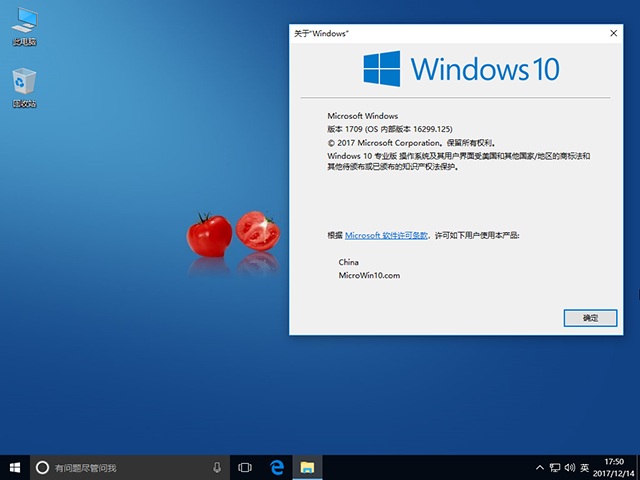Open File Explorer from the taskbar
The width and height of the screenshot is (640, 480).
[308, 467]
